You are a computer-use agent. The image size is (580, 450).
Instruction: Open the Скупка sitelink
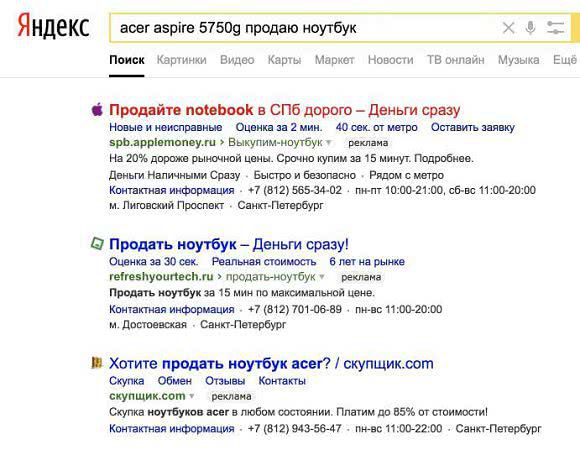coord(127,381)
